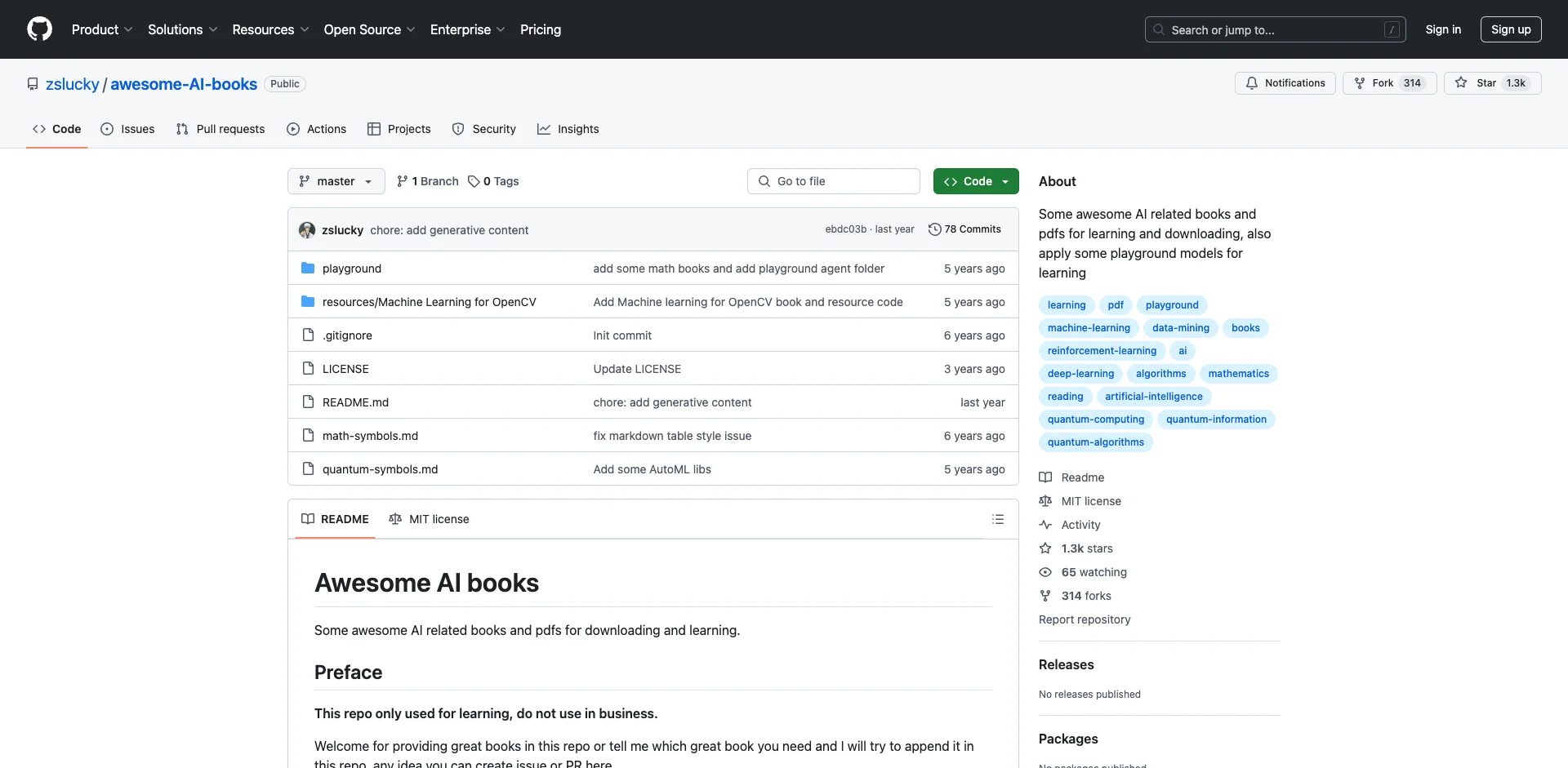Select the Code tab
Viewport: 1568px width, 768px height.
(57, 129)
